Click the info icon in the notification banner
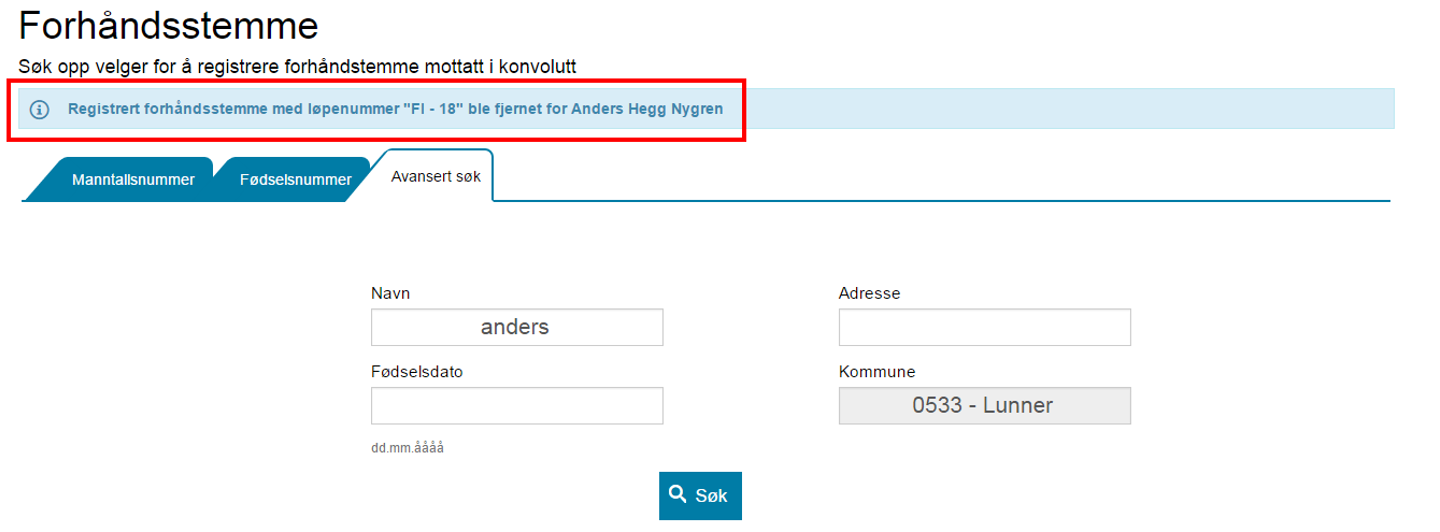 (x=40, y=109)
